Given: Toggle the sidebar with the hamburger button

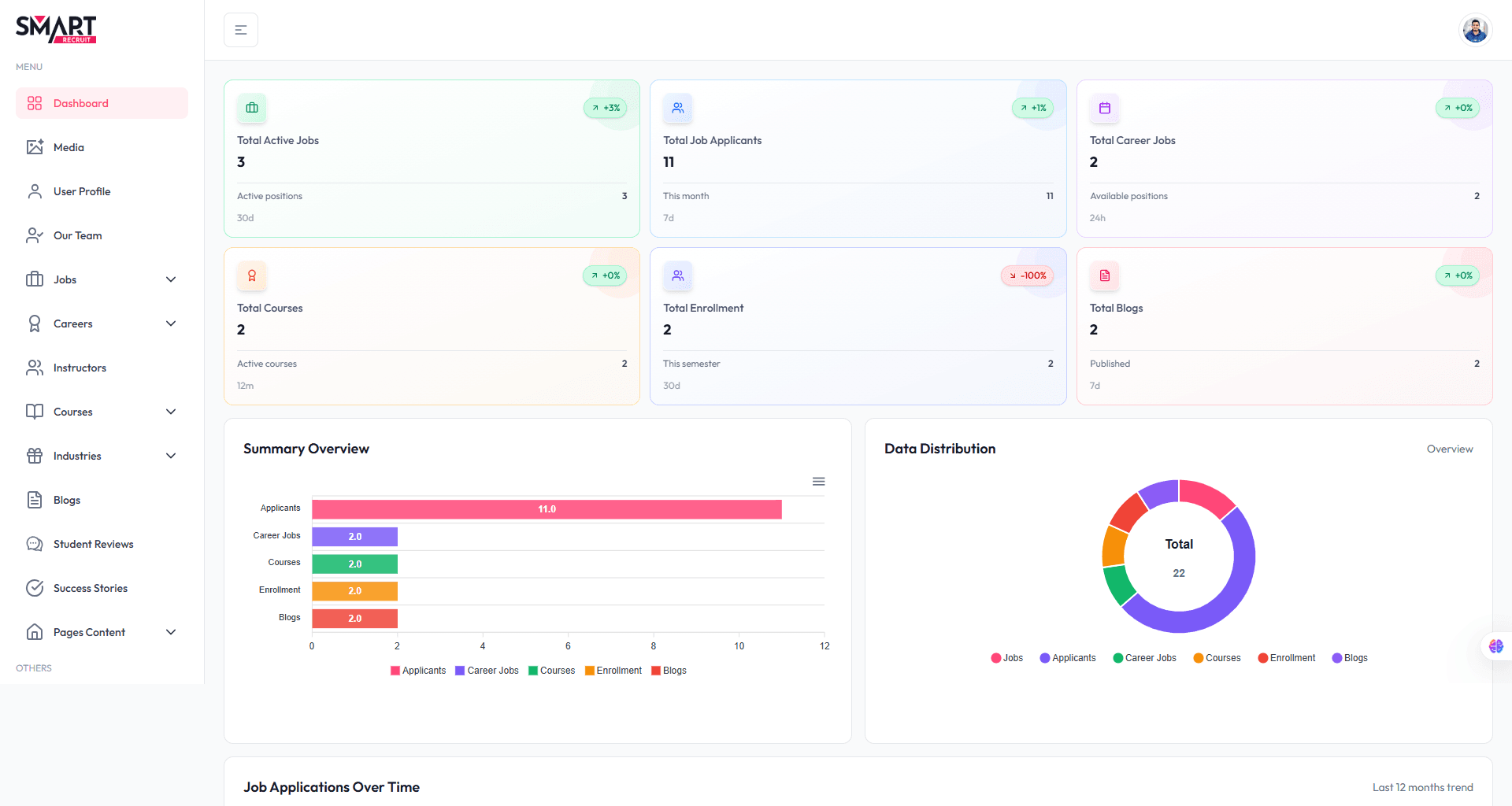Looking at the screenshot, I should (x=240, y=29).
